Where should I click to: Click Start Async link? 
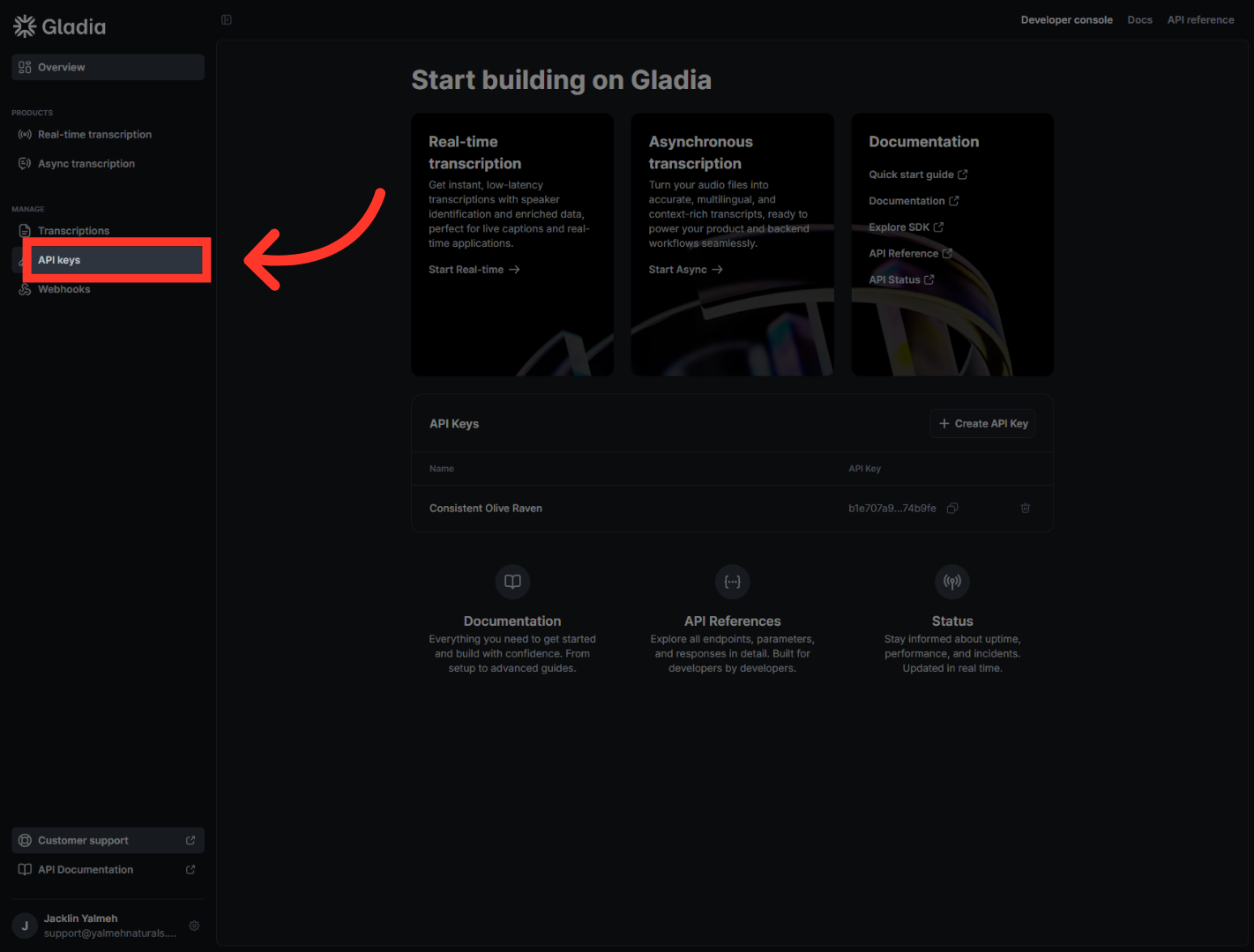[686, 270]
